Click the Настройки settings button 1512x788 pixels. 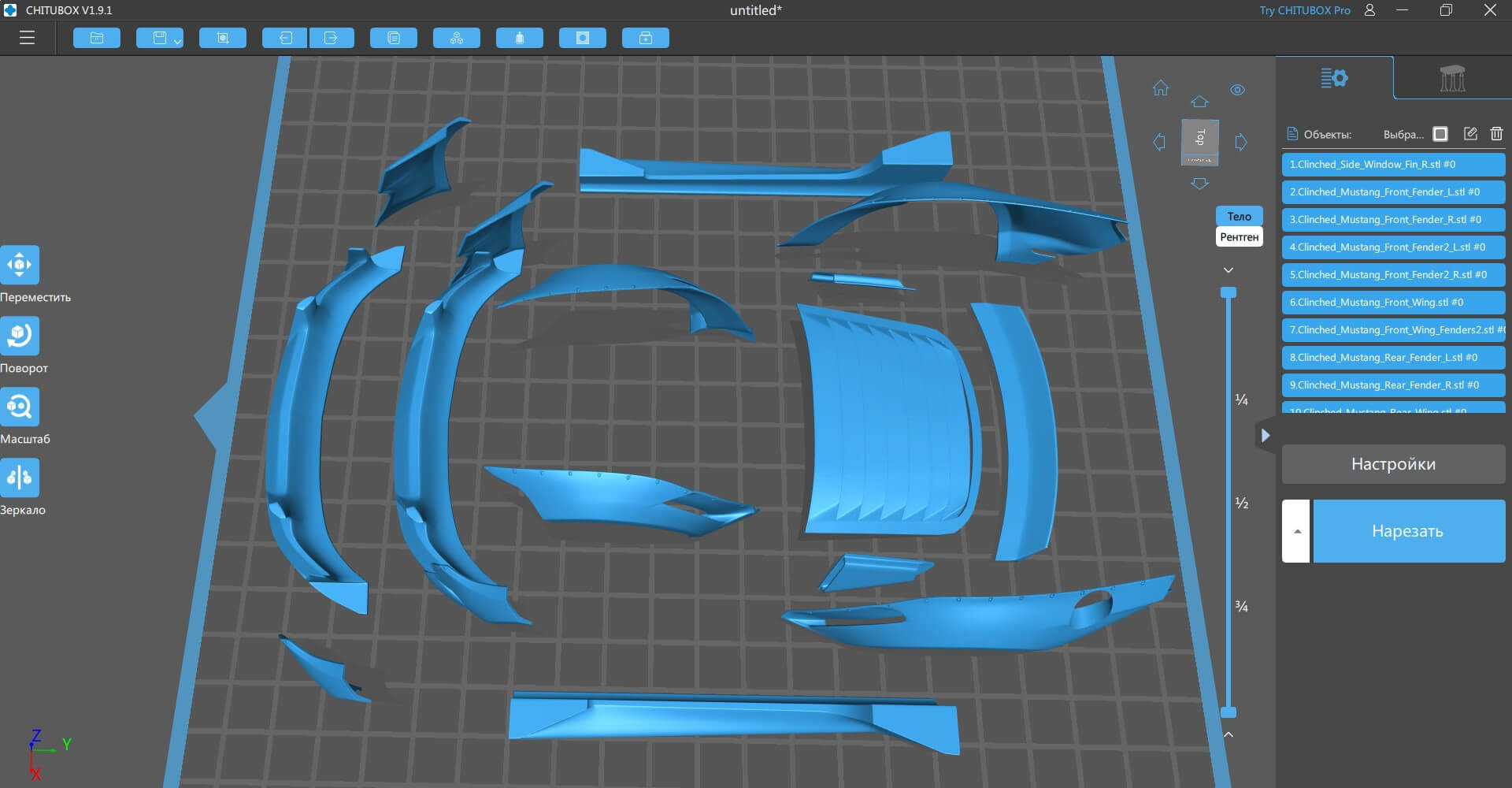[1393, 464]
